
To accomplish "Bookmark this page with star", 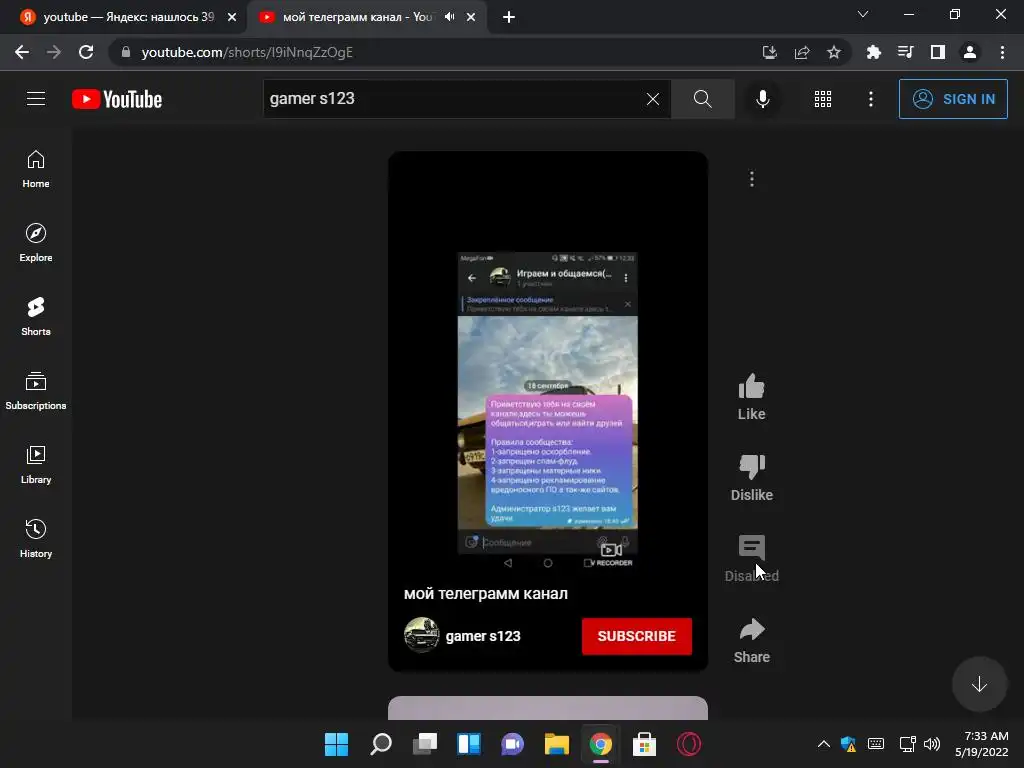I will coord(834,52).
